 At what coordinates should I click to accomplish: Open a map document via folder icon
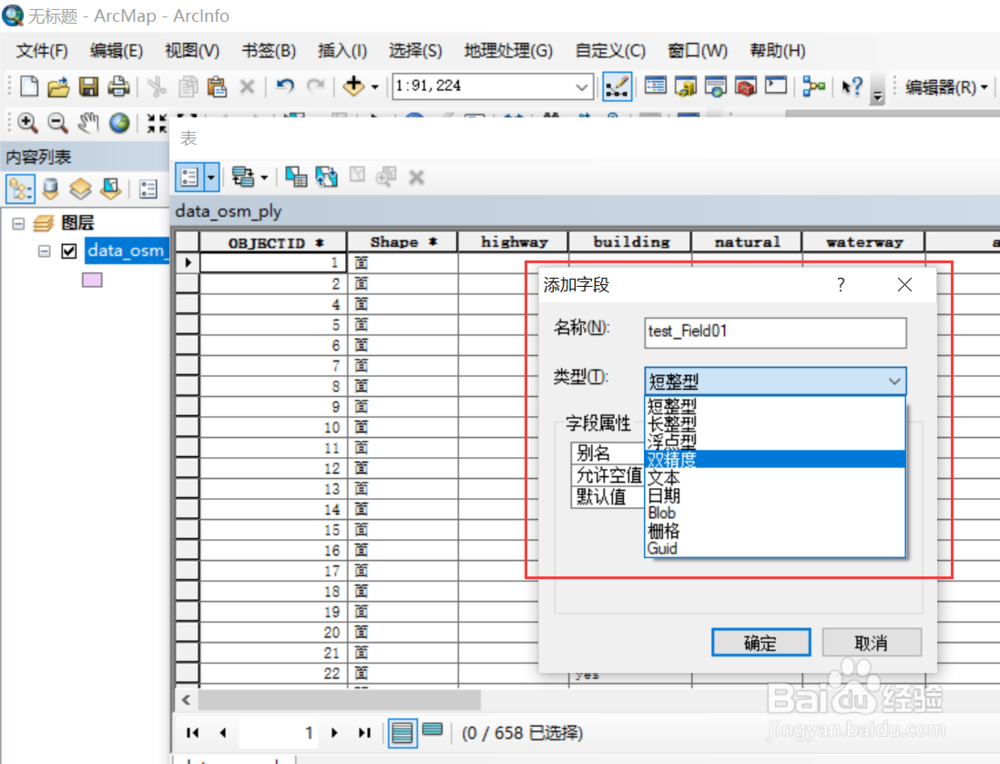pyautogui.click(x=58, y=86)
